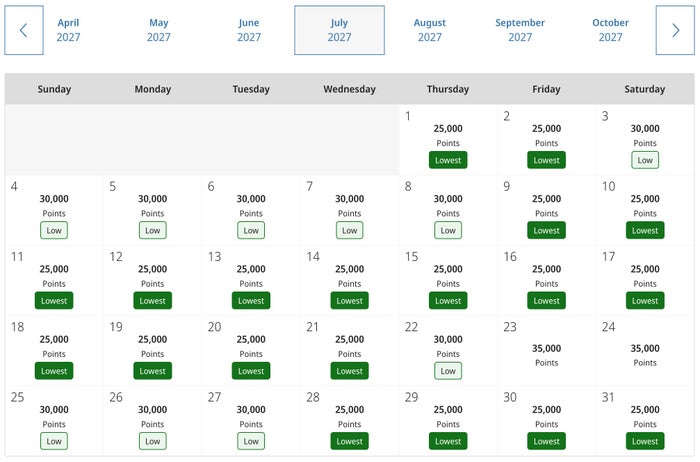700x462 pixels.
Task: Pick July 31 Lowest badge
Action: point(645,441)
